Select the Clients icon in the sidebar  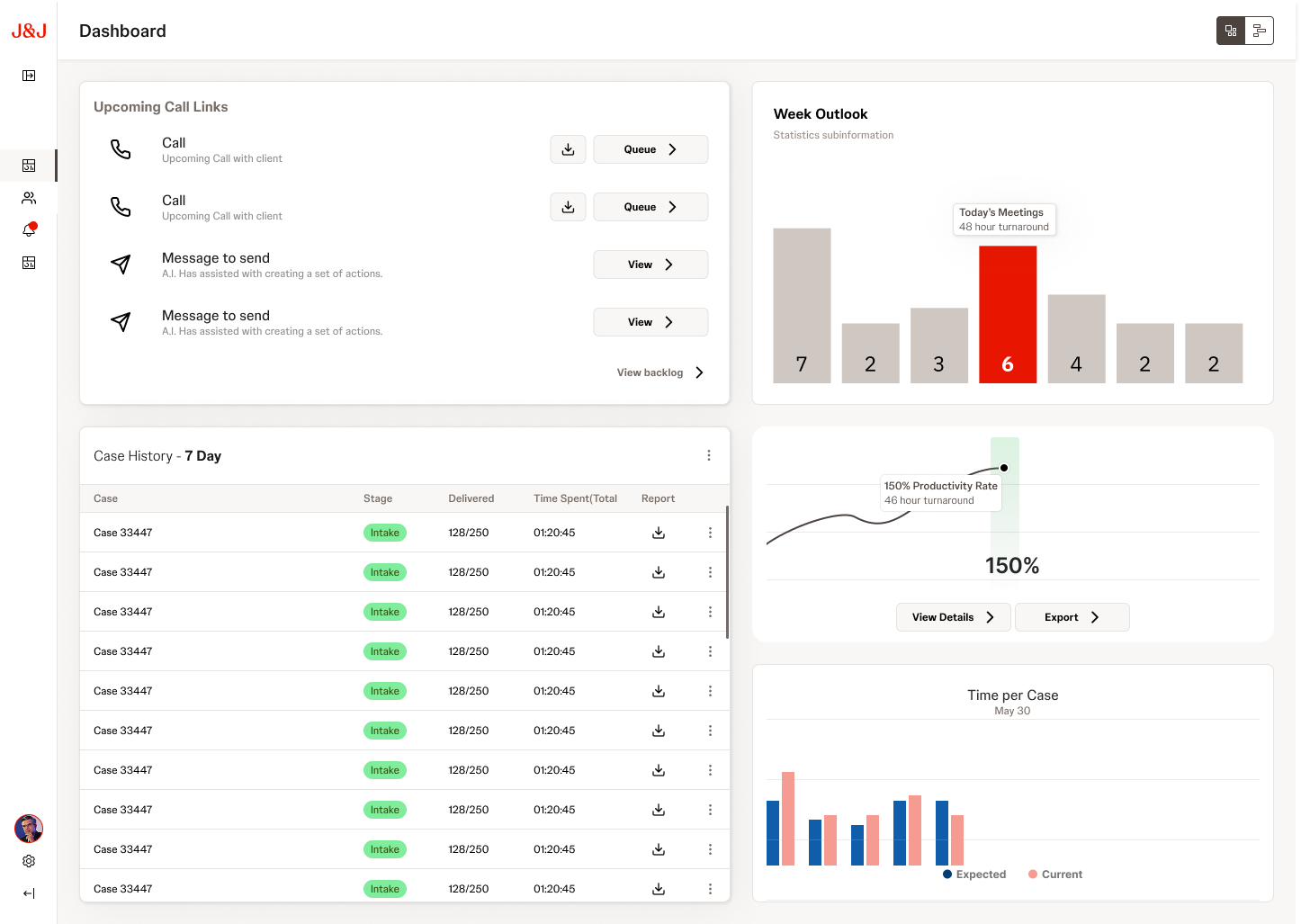click(28, 198)
